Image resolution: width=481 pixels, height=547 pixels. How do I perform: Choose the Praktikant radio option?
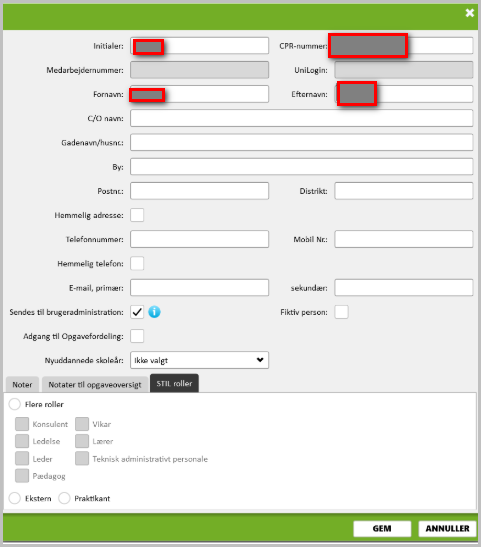click(64, 498)
